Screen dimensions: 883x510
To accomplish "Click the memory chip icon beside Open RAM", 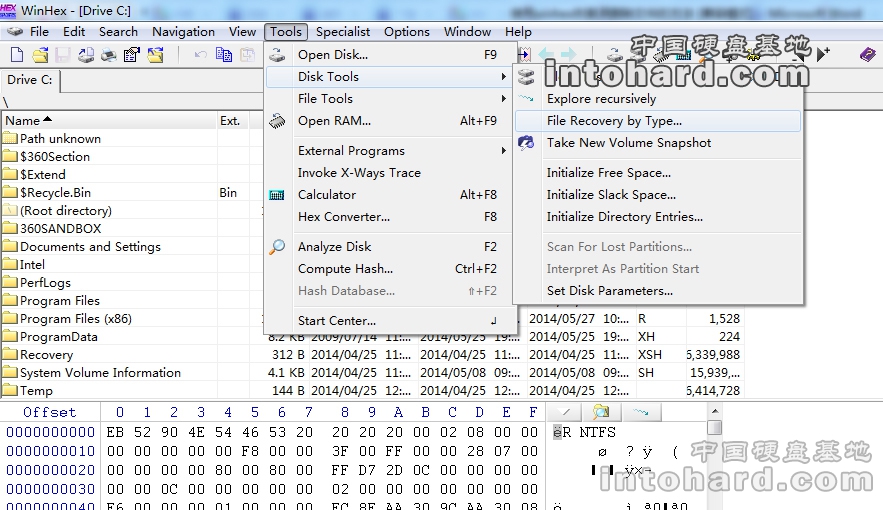I will [277, 120].
